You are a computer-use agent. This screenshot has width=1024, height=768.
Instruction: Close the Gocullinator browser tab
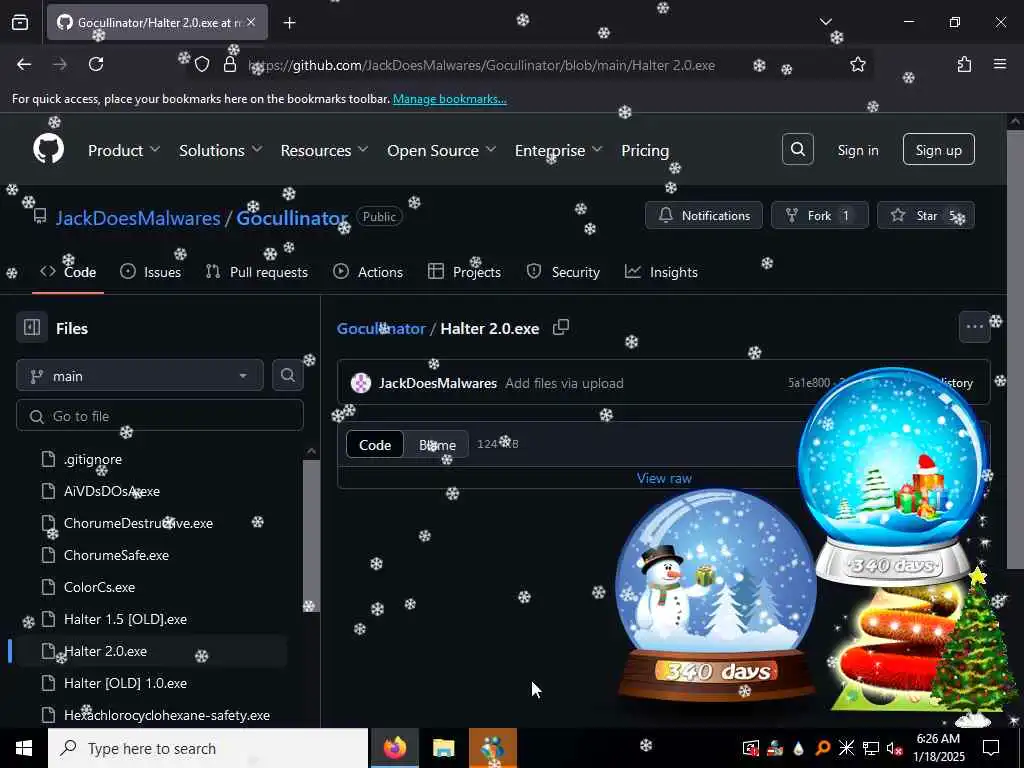(x=251, y=23)
